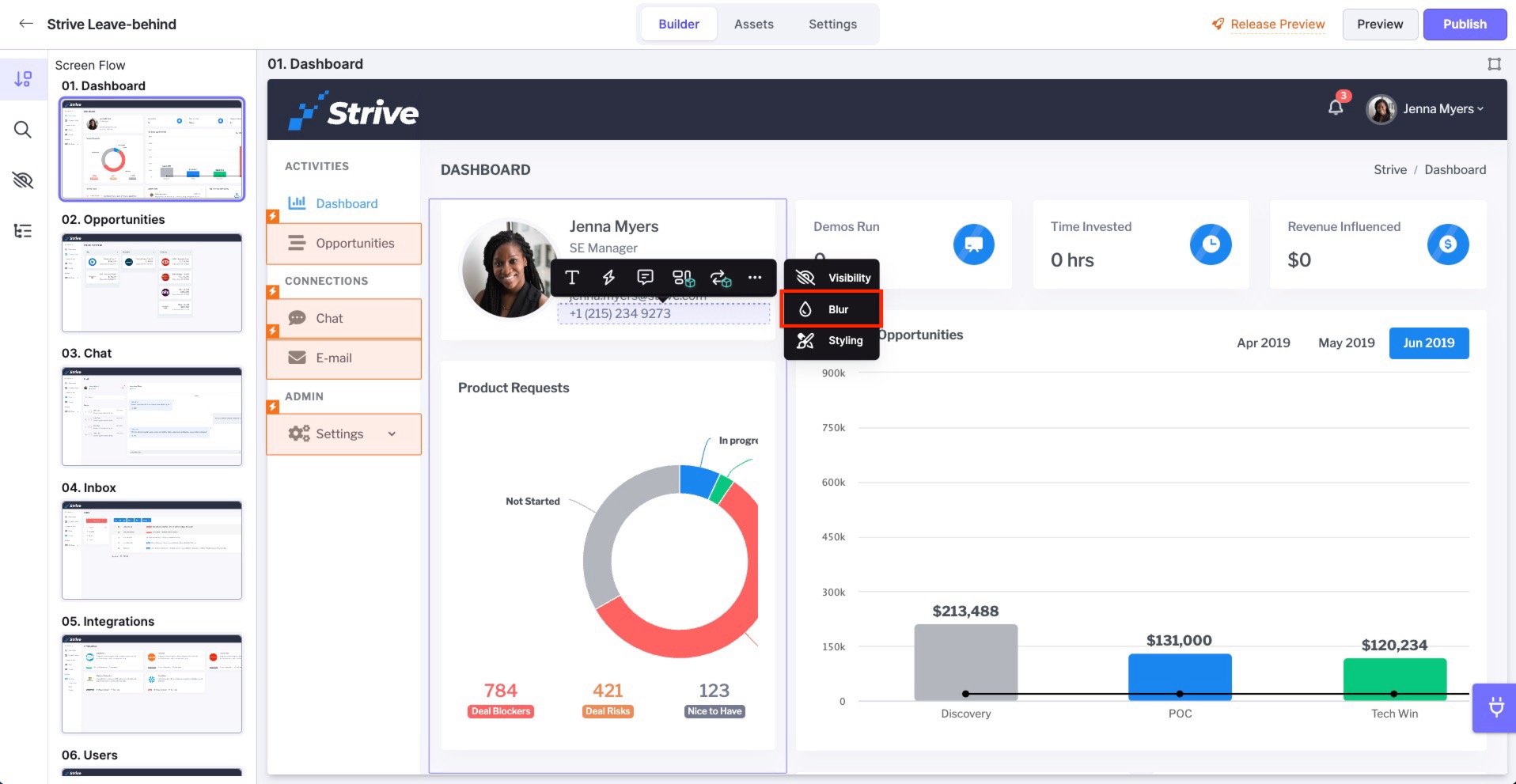The height and width of the screenshot is (784, 1516).
Task: Click the green Tech Win bar in chart
Action: [1394, 679]
